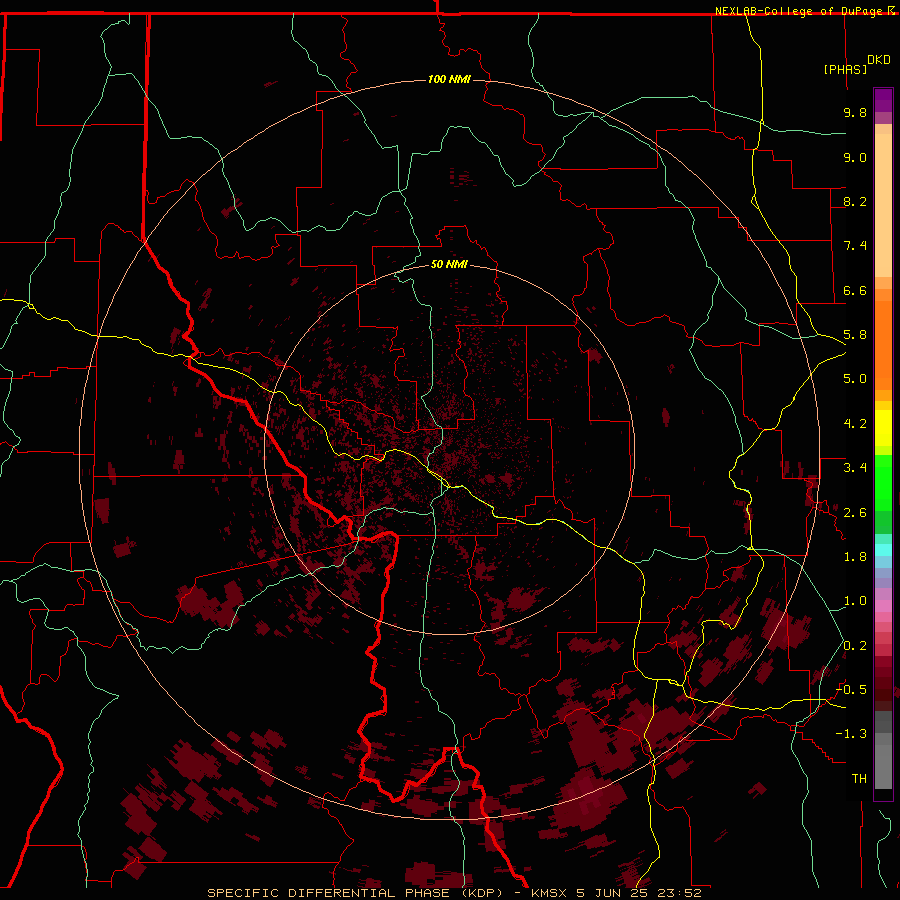Click the 7.4 value on the scale
Screen dimensions: 900x900
855,246
